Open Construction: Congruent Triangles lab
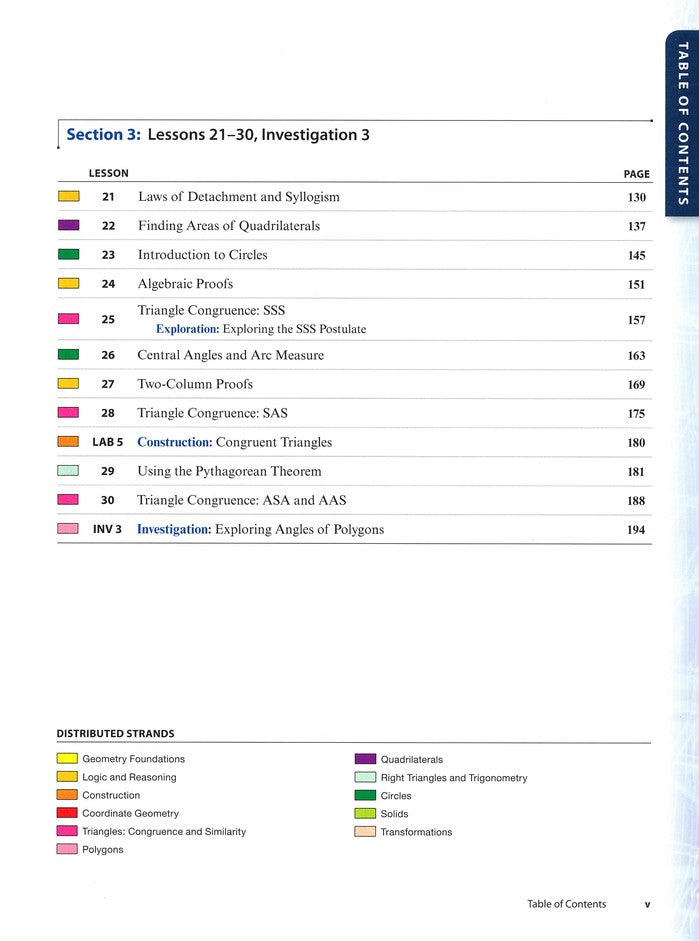This screenshot has width=699, height=941. pos(234,442)
